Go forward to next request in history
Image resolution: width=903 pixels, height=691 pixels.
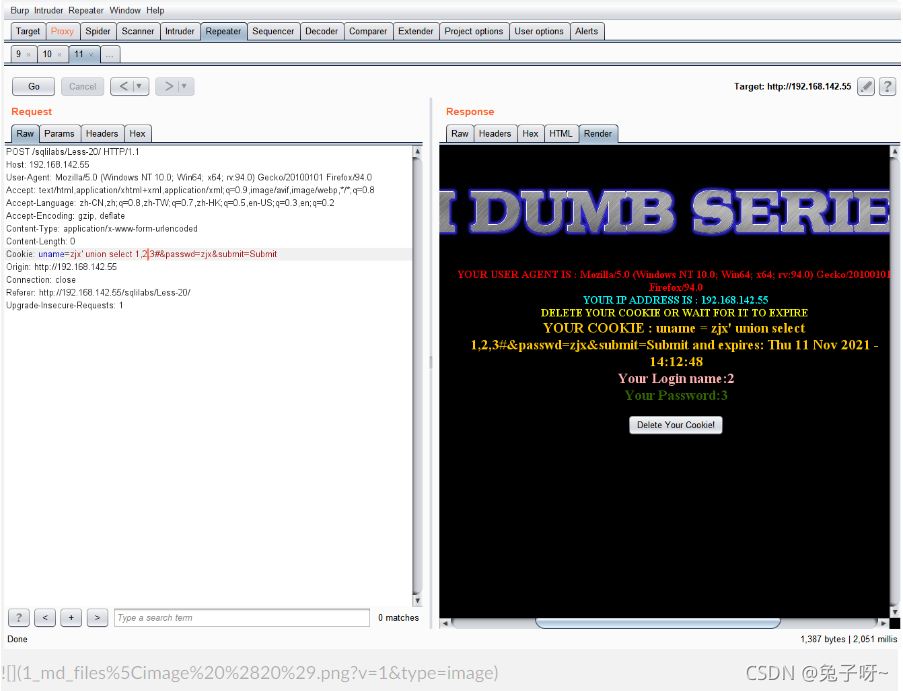click(169, 86)
